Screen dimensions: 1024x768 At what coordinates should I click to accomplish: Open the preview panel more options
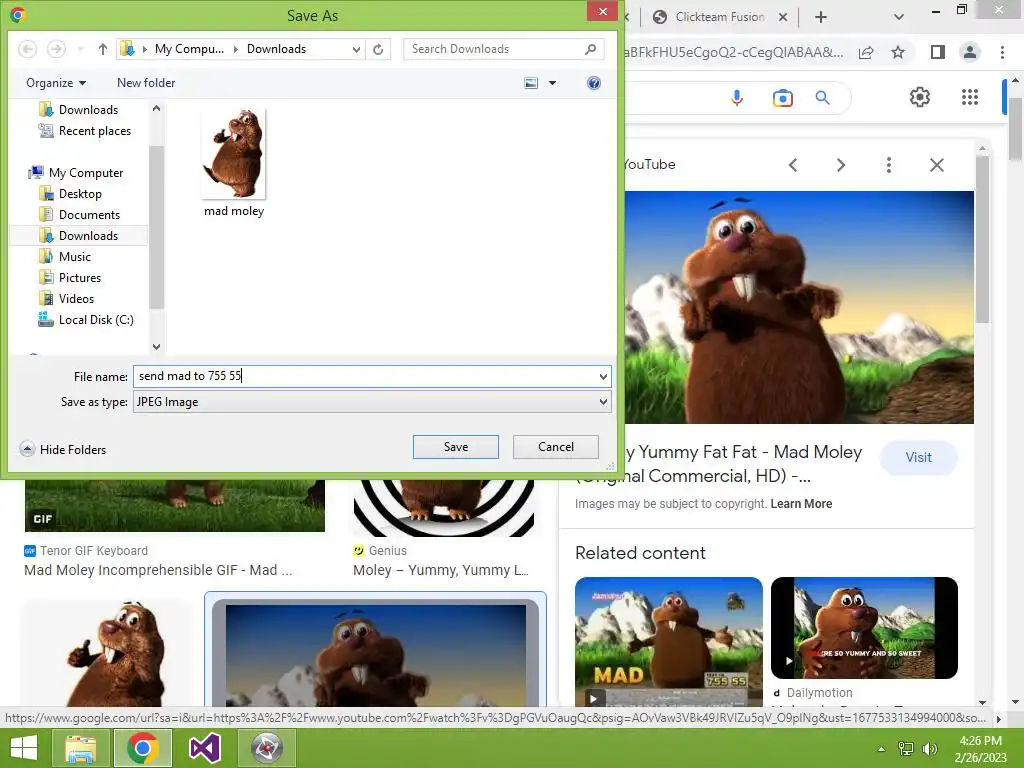tap(888, 165)
